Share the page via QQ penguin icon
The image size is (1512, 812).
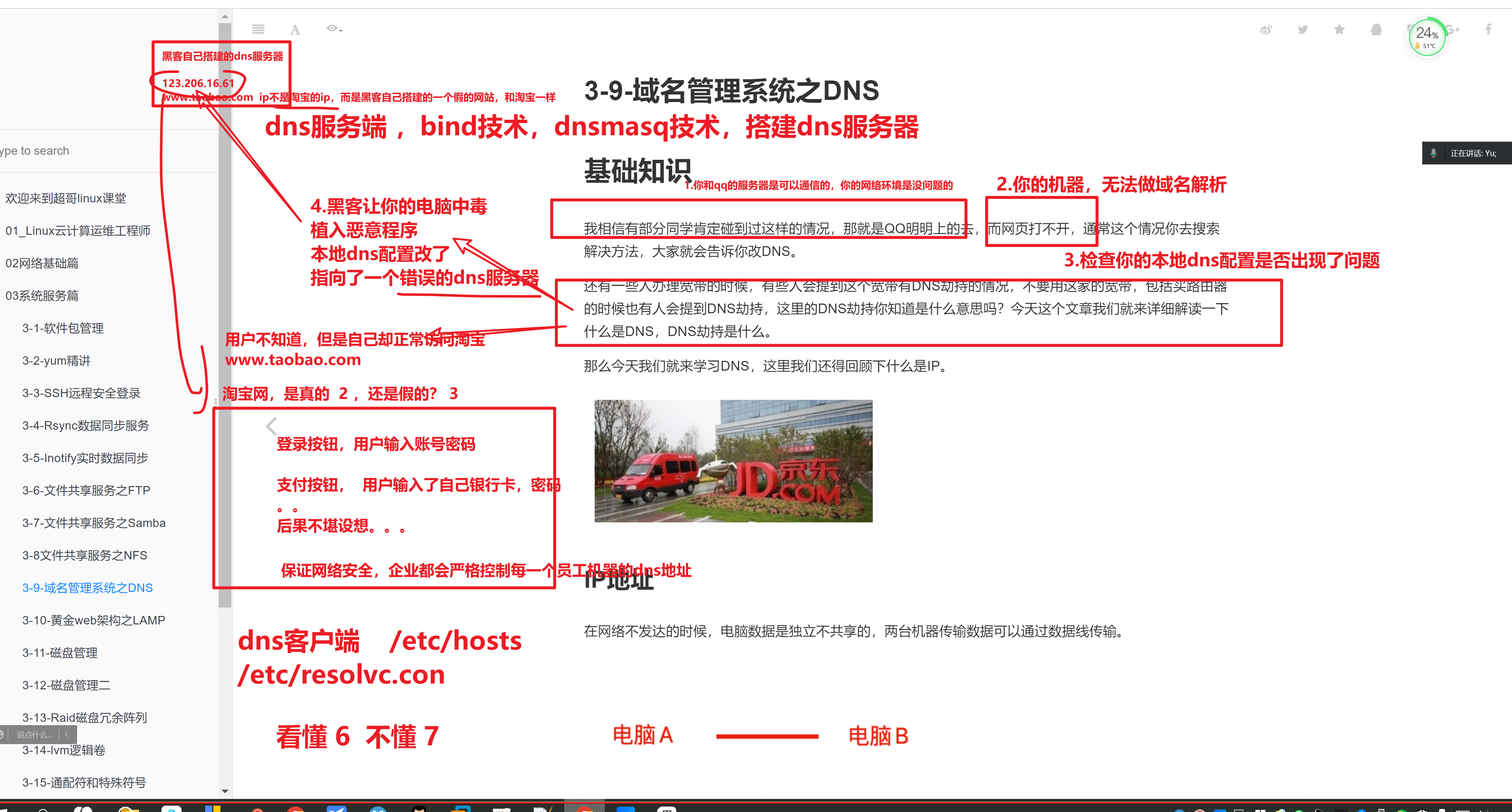1376,30
